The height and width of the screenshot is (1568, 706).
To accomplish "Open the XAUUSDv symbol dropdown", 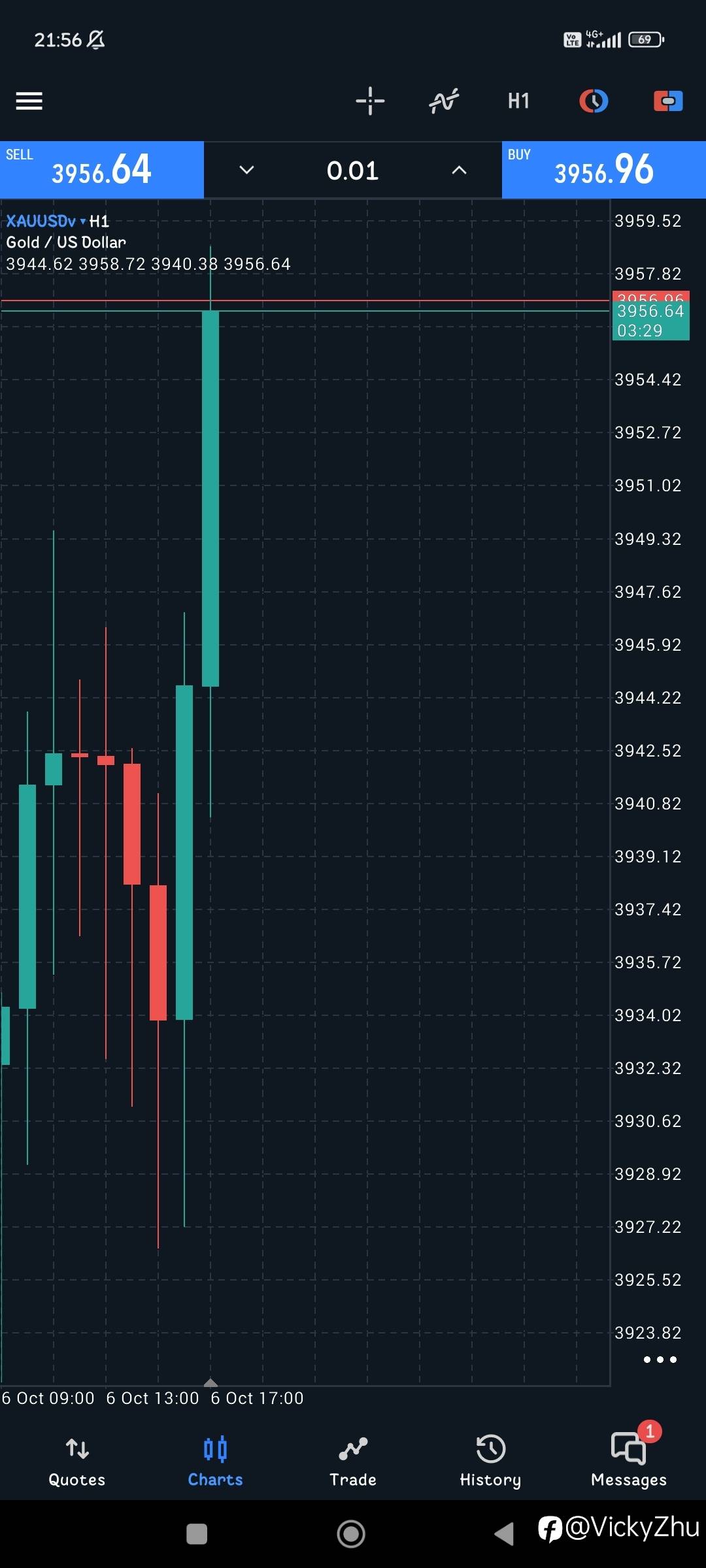I will 46,221.
